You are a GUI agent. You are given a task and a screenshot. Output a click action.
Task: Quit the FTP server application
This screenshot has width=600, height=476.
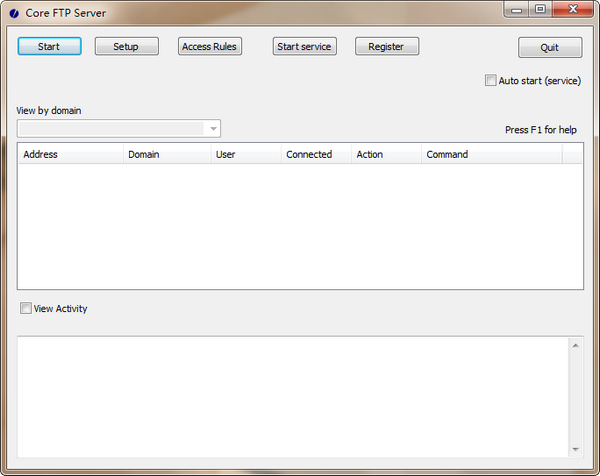(550, 47)
